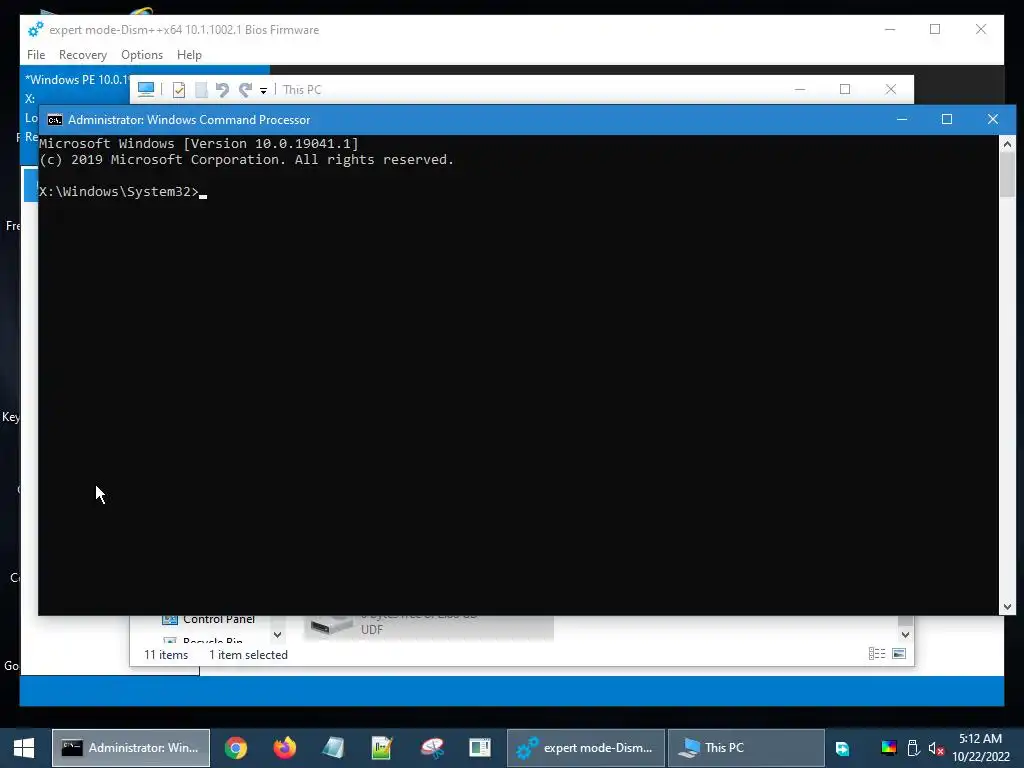Open the Options menu in Dism++

tap(142, 55)
